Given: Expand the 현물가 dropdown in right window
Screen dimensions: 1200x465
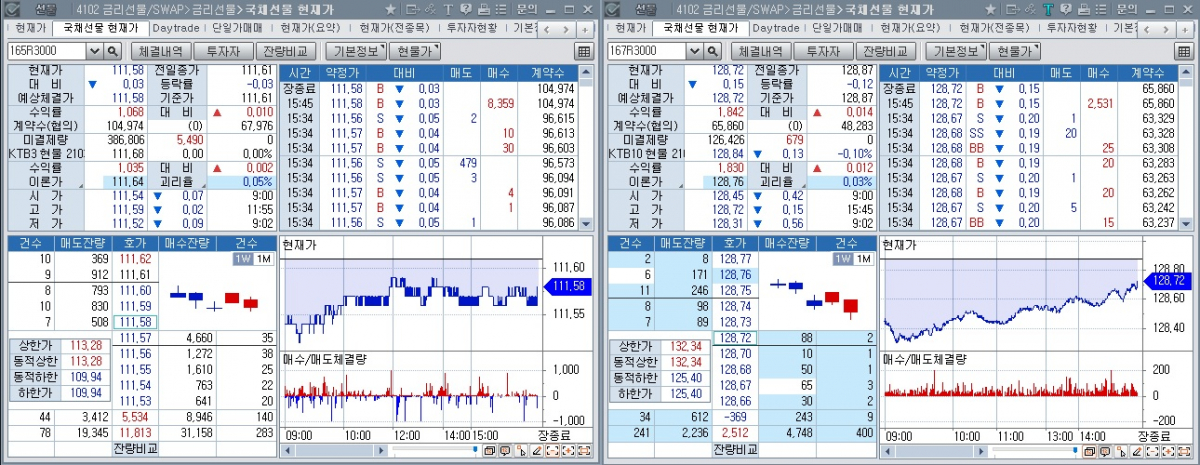Looking at the screenshot, I should coord(1015,51).
